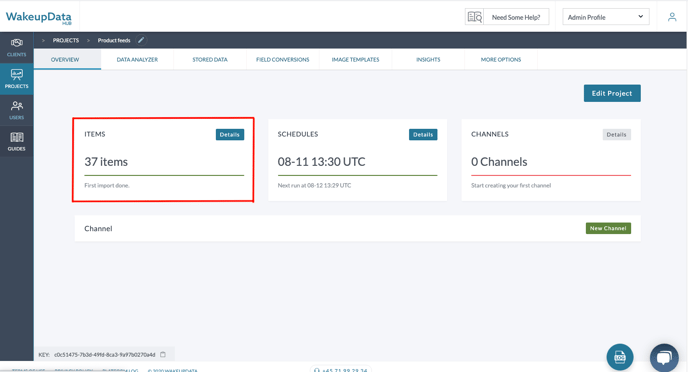Open the round log file button

tap(620, 357)
